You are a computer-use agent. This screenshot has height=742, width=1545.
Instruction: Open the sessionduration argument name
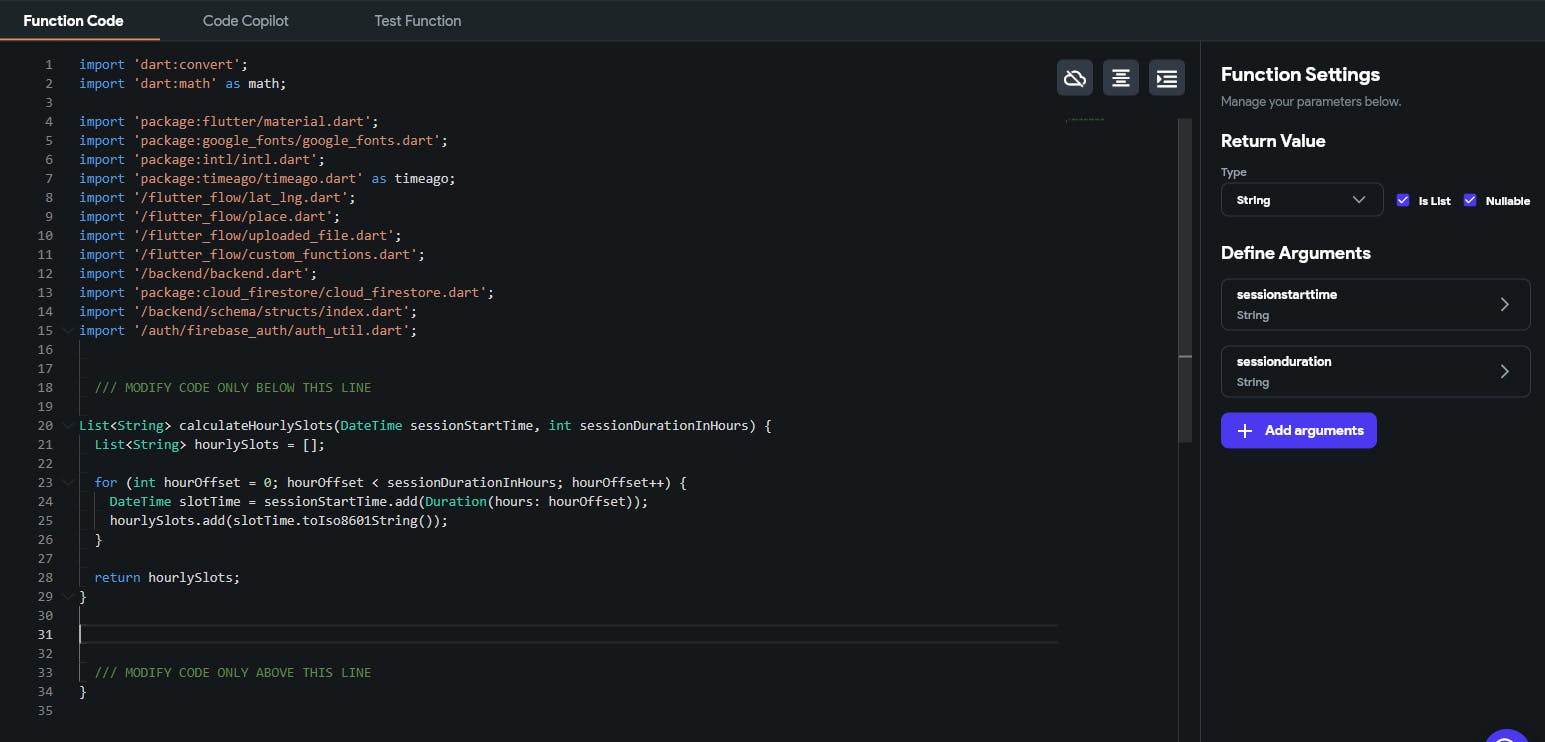(1283, 362)
